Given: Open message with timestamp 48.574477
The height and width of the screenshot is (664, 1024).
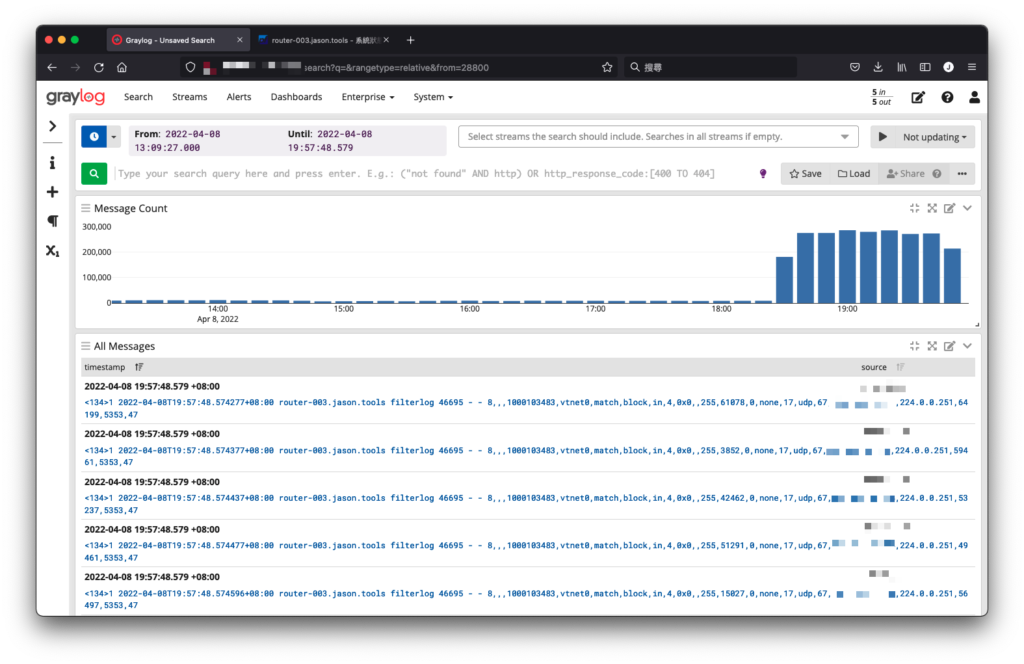Looking at the screenshot, I should coord(526,551).
